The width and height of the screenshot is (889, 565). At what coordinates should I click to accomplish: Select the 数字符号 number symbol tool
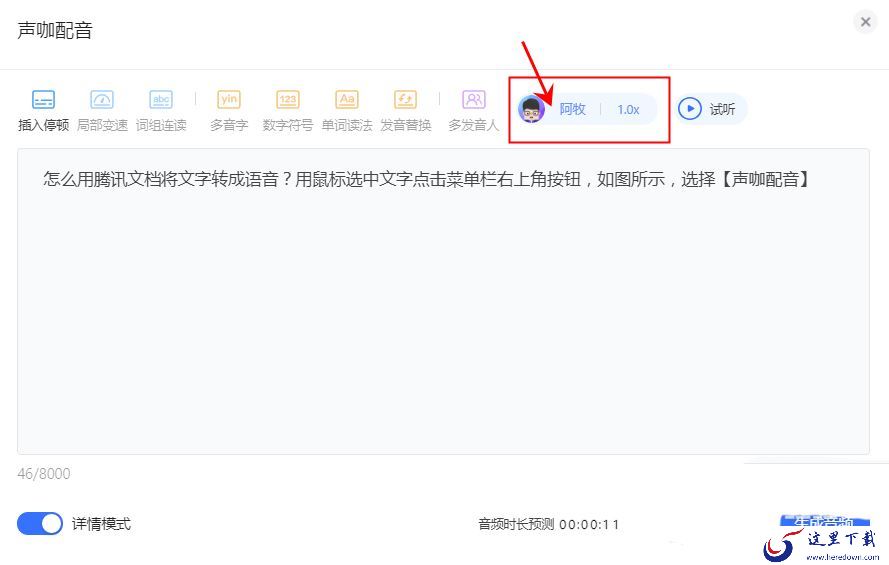pyautogui.click(x=287, y=110)
